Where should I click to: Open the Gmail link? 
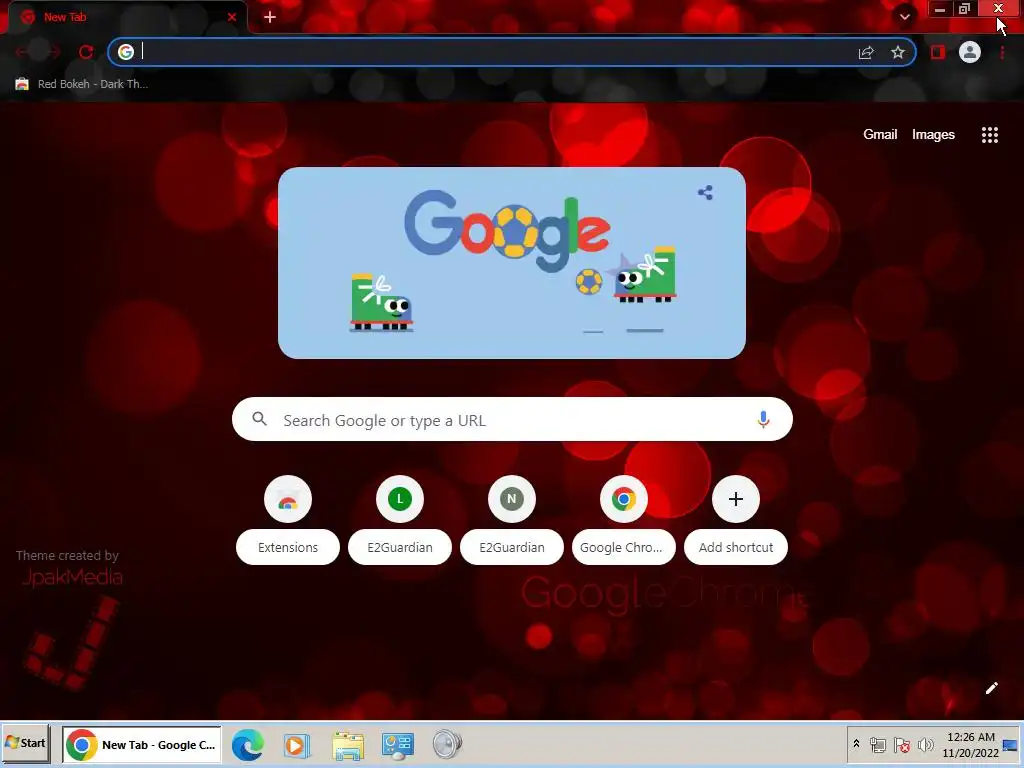coord(880,135)
